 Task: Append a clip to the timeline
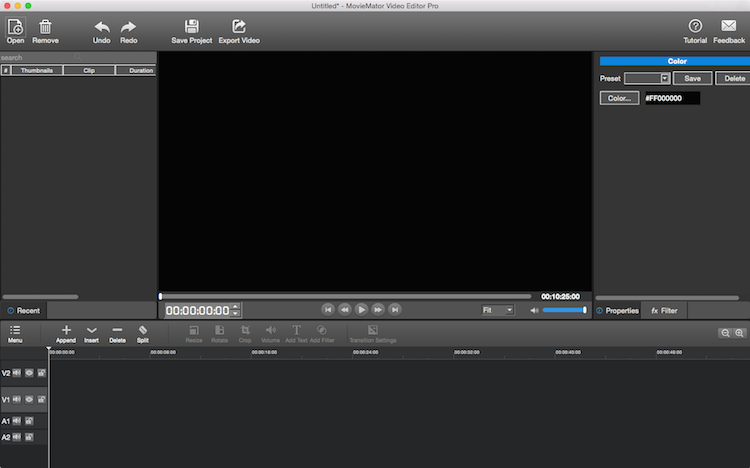click(66, 330)
